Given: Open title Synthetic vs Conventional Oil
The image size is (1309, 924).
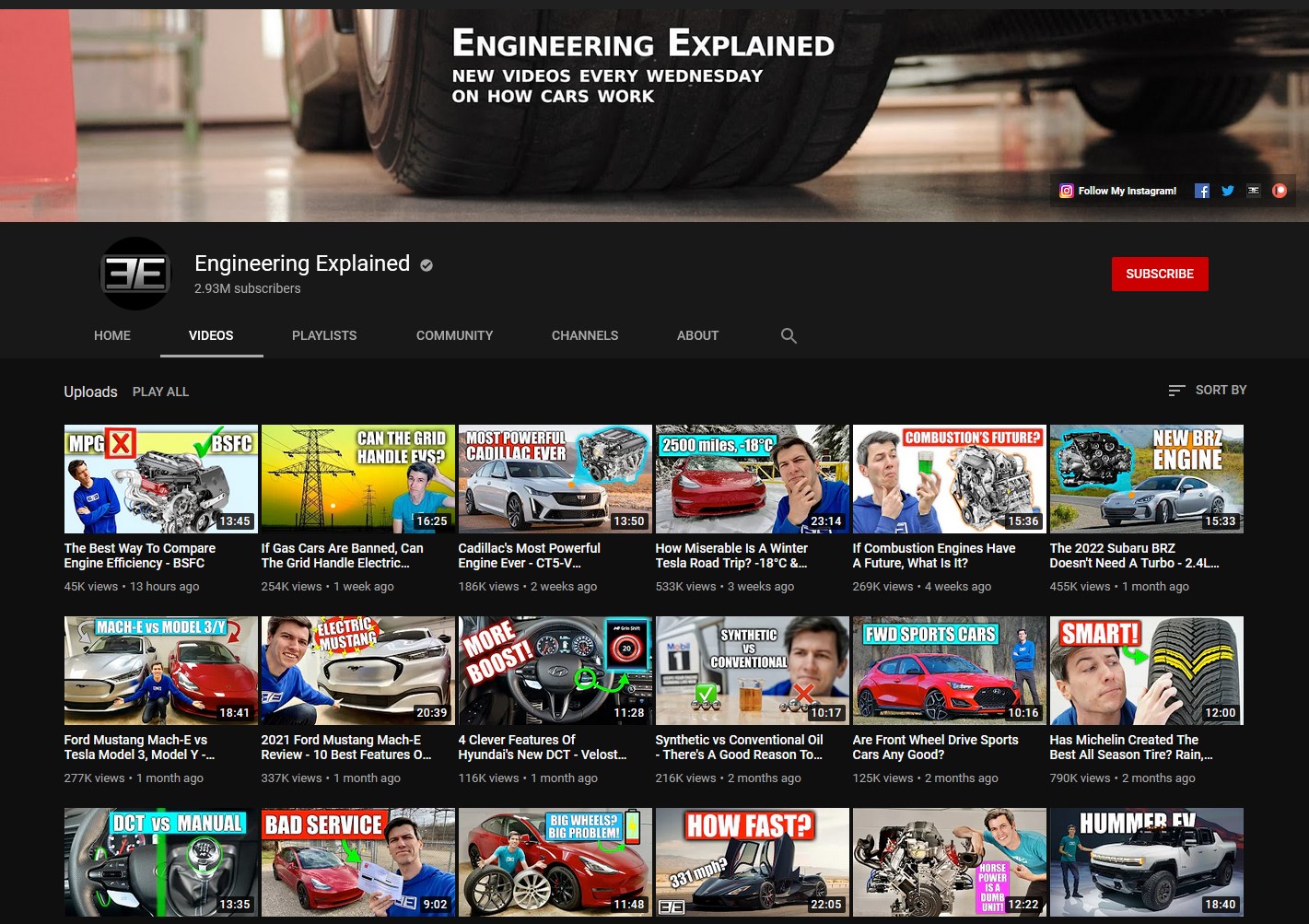Looking at the screenshot, I should coord(740,747).
